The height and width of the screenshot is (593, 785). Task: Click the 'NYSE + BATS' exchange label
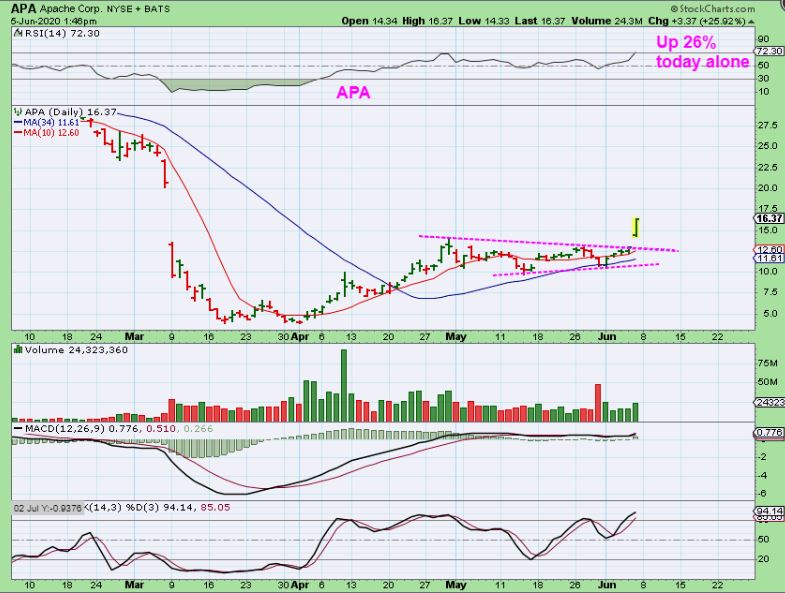(138, 9)
